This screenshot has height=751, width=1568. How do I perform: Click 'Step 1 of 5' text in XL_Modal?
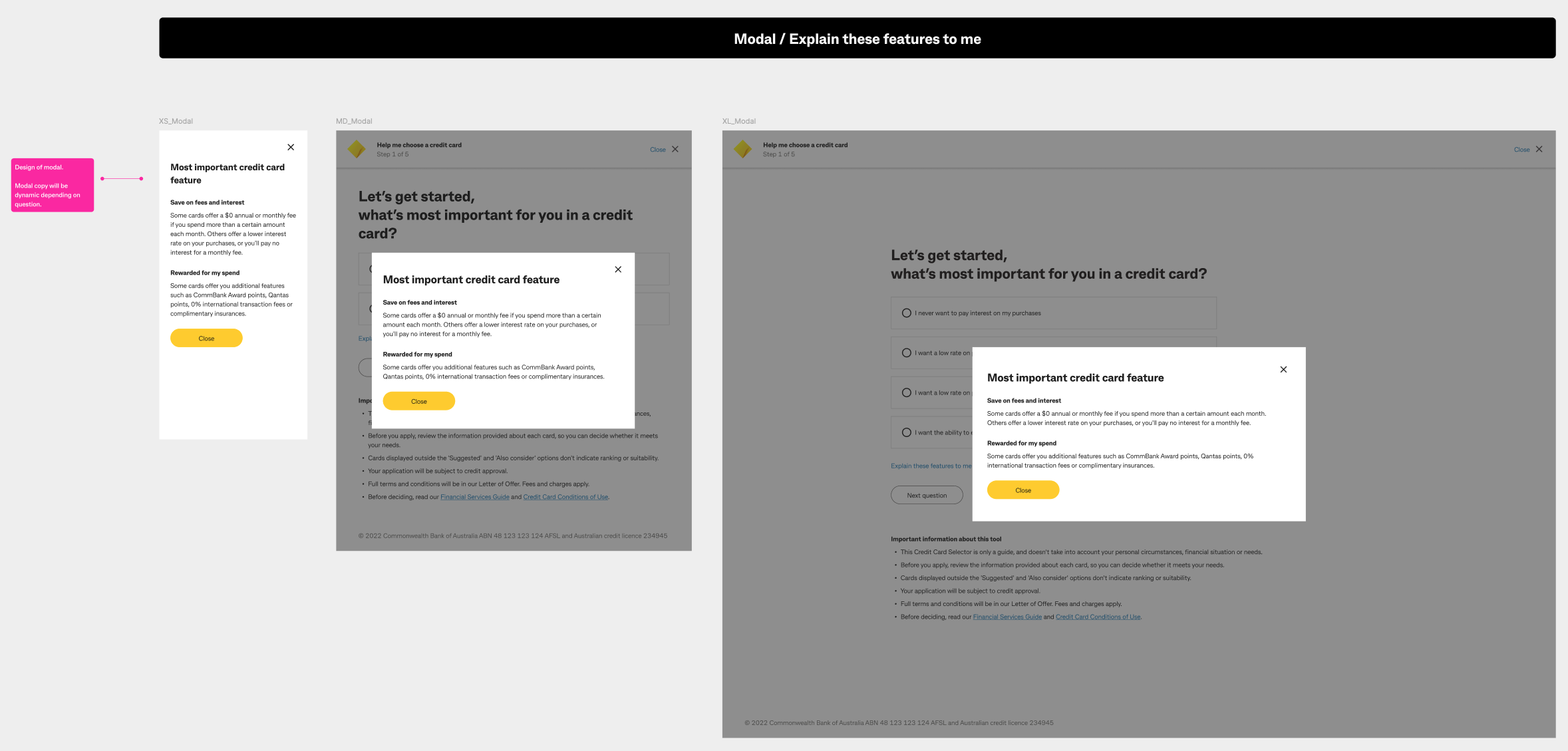coord(778,154)
